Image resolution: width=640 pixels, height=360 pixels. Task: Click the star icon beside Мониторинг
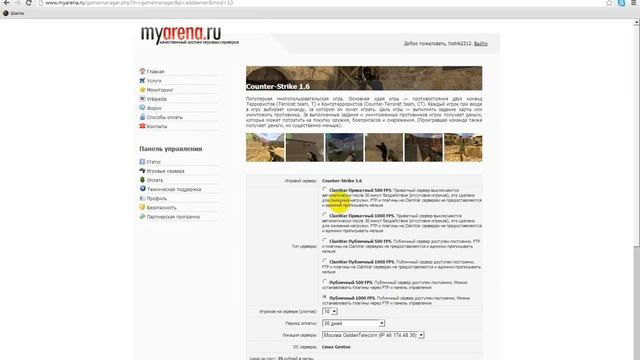tap(142, 89)
